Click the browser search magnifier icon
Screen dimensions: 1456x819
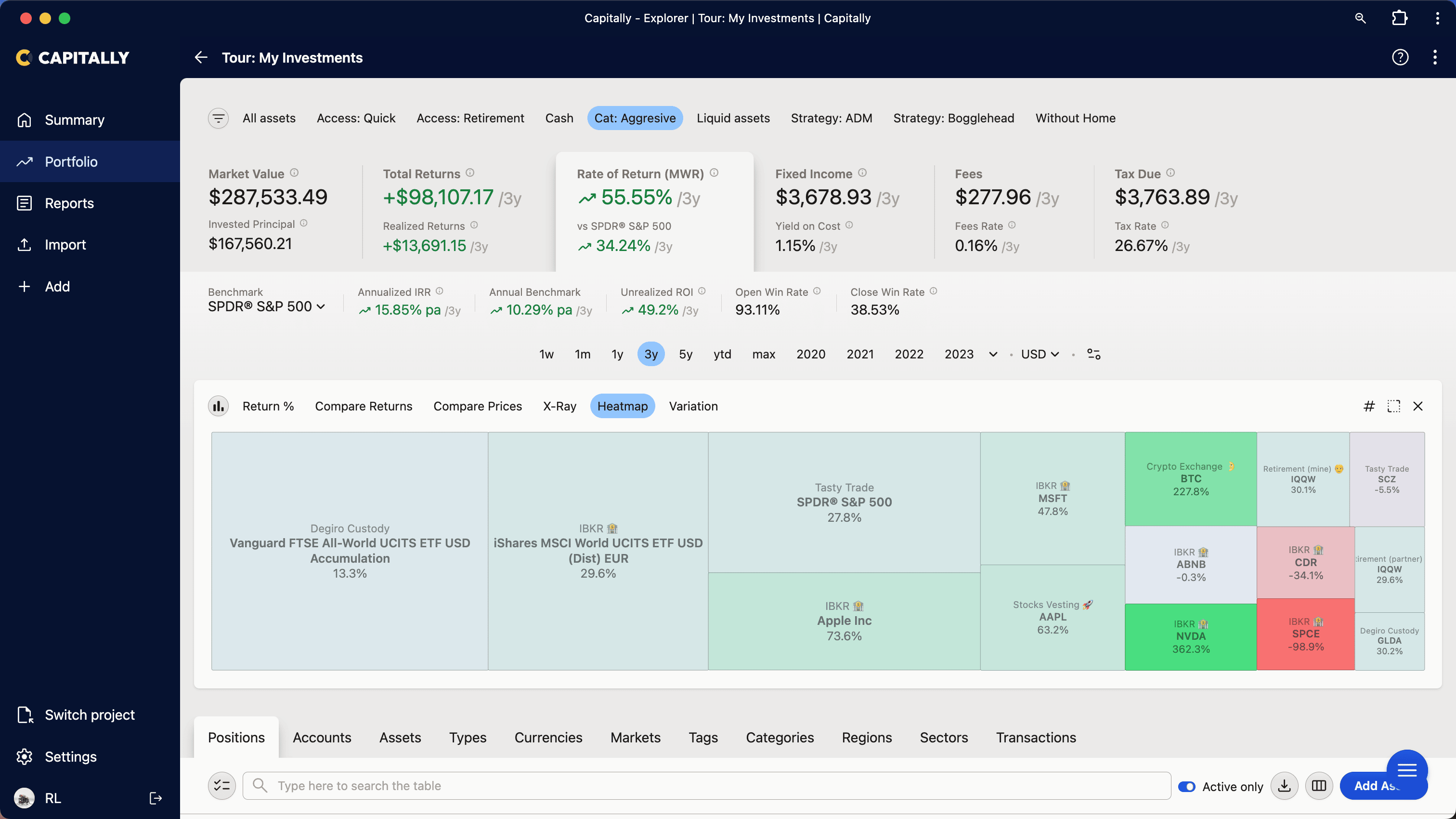tap(1360, 18)
